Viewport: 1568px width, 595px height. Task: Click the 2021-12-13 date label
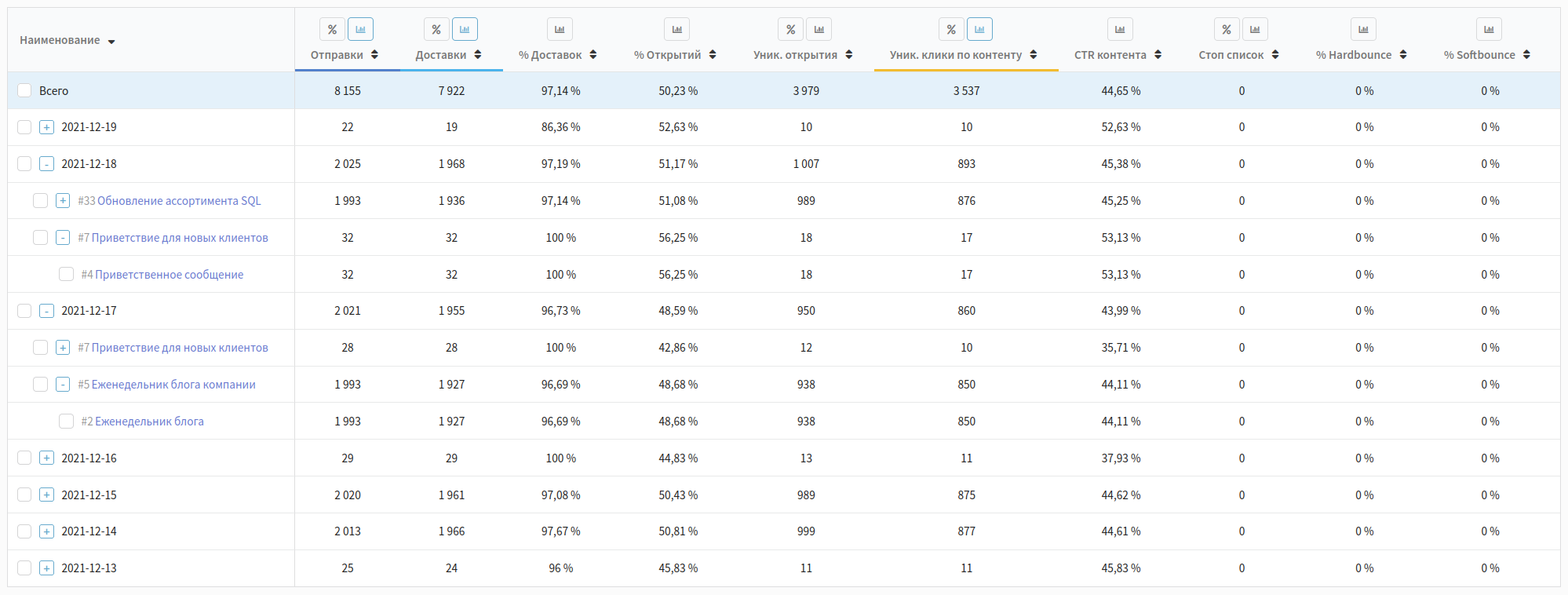click(89, 568)
